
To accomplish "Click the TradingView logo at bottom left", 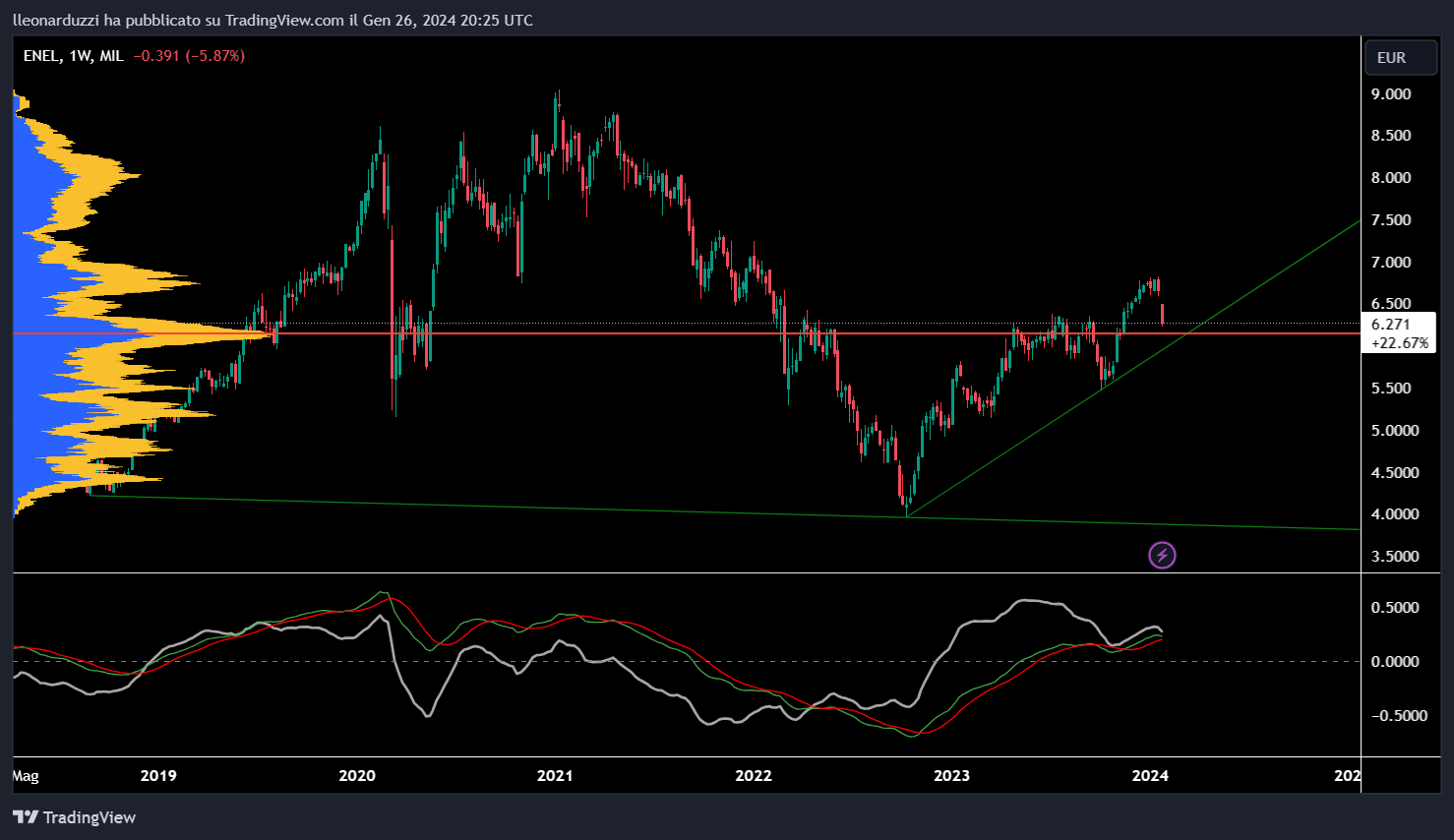I will point(74,817).
